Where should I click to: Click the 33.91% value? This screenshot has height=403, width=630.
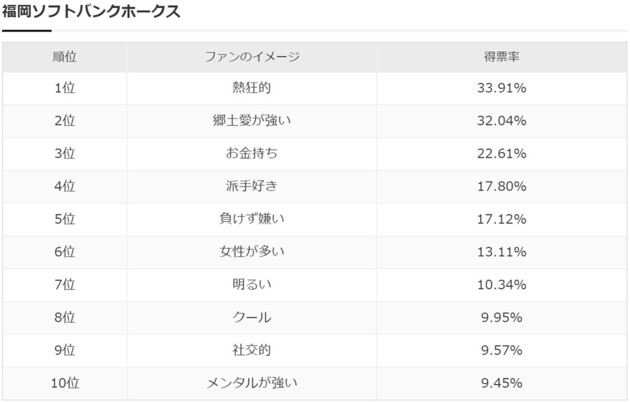pos(501,88)
